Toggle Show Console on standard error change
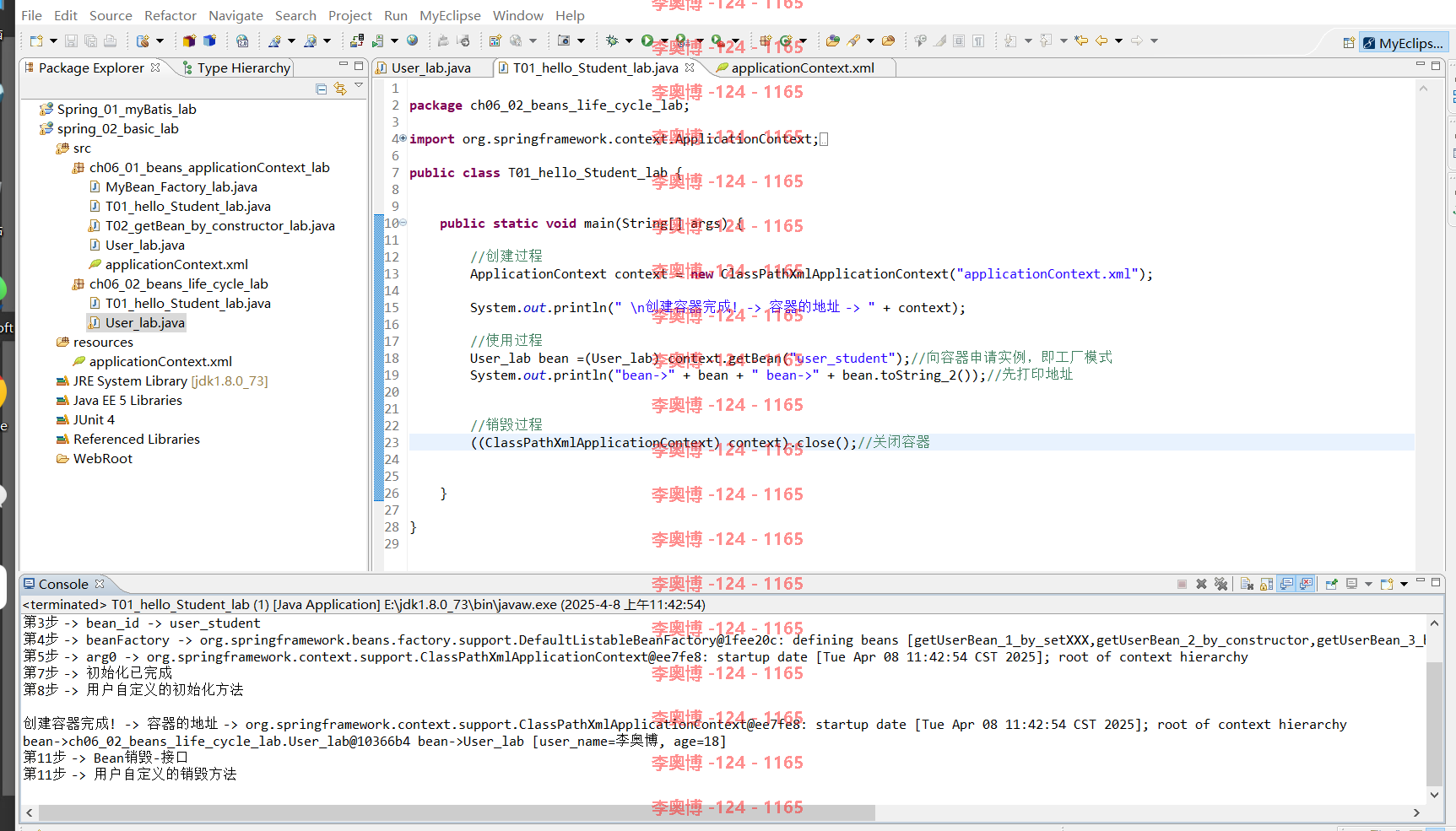 coord(1306,584)
